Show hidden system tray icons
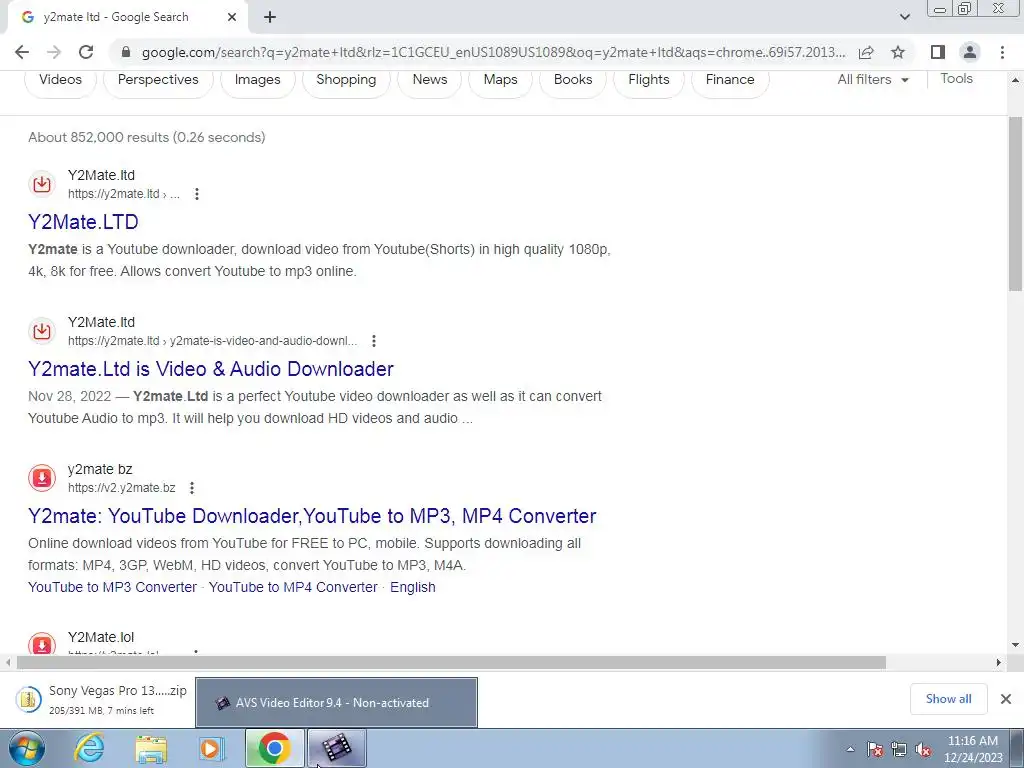 [x=850, y=750]
